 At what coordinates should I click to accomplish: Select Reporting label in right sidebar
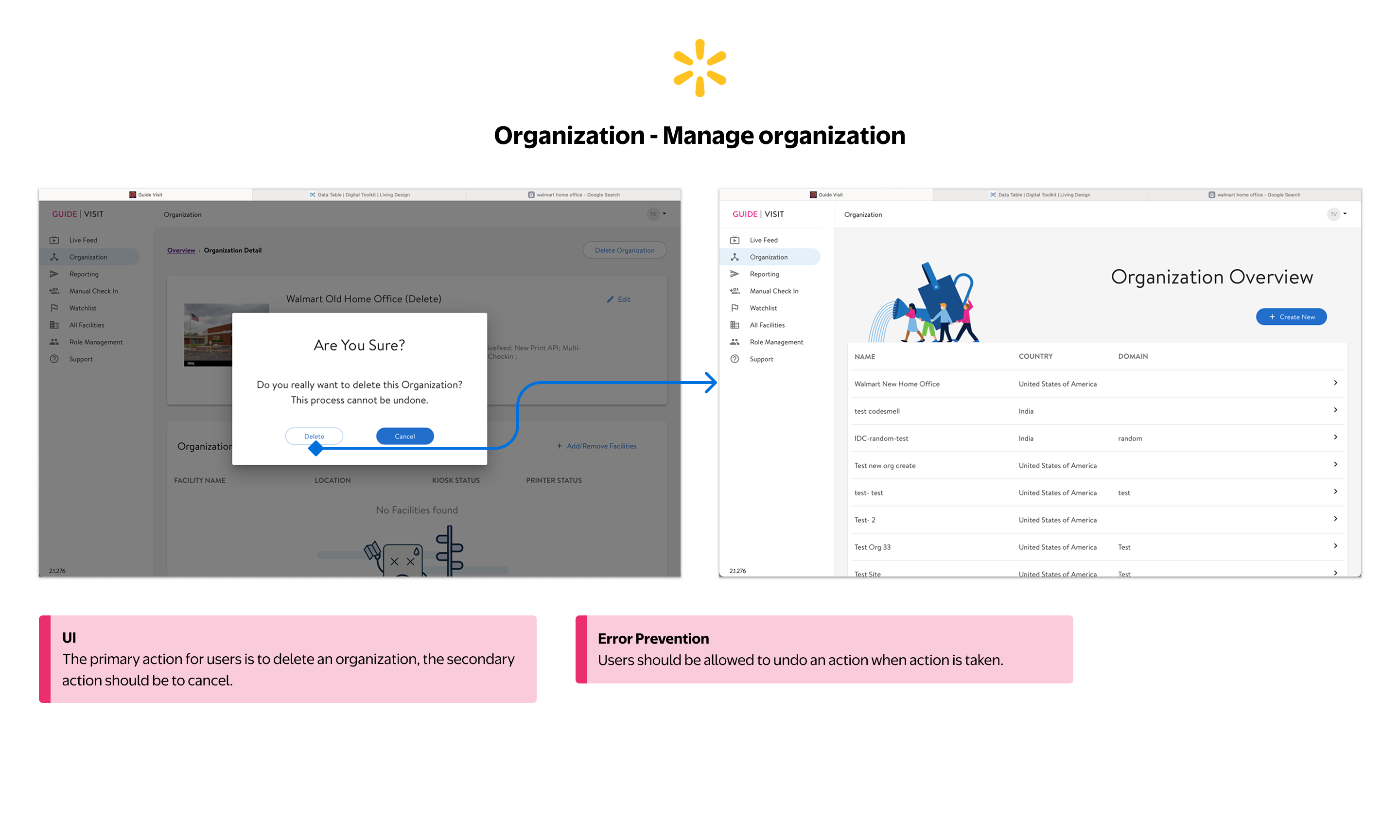(764, 274)
